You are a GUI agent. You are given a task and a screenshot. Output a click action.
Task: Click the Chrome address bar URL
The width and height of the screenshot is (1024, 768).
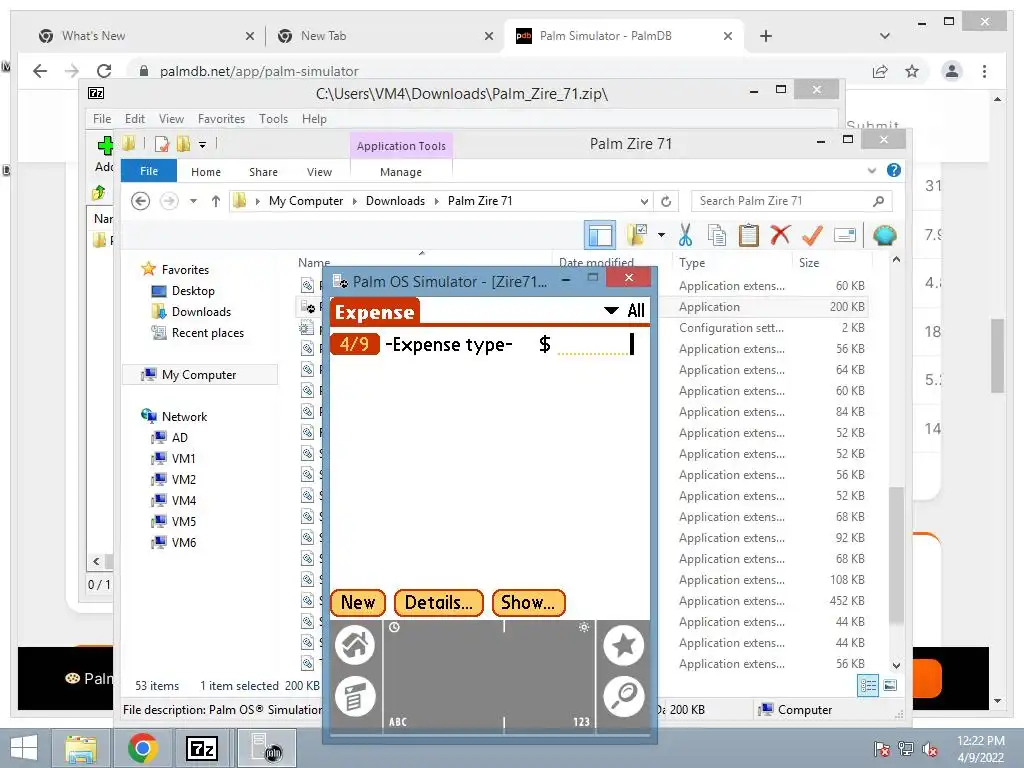click(259, 71)
